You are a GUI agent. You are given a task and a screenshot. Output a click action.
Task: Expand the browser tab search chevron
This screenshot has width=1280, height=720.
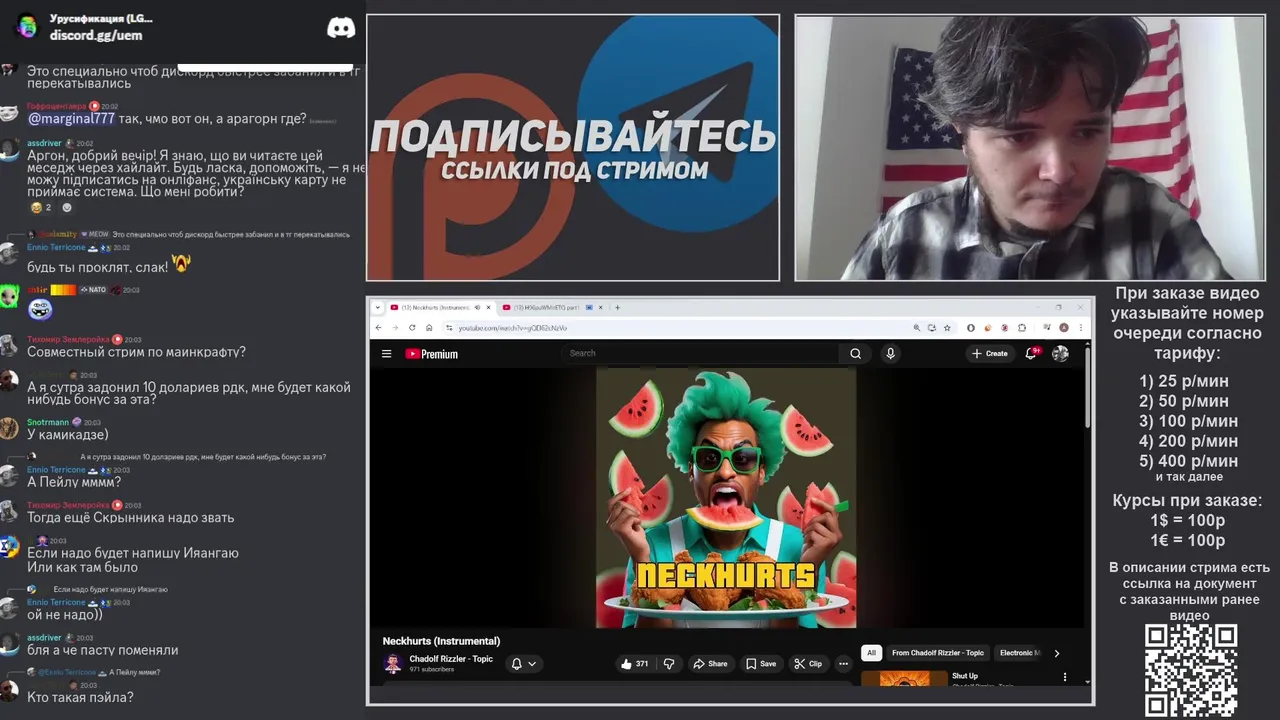pos(378,308)
